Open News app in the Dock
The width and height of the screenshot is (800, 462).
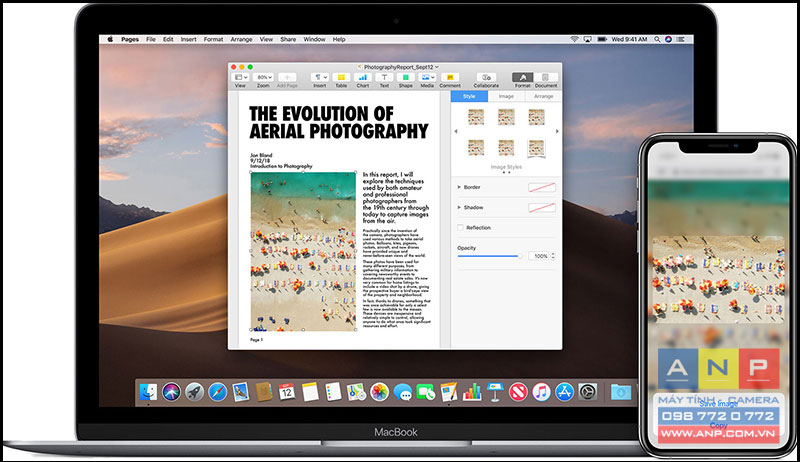[518, 392]
